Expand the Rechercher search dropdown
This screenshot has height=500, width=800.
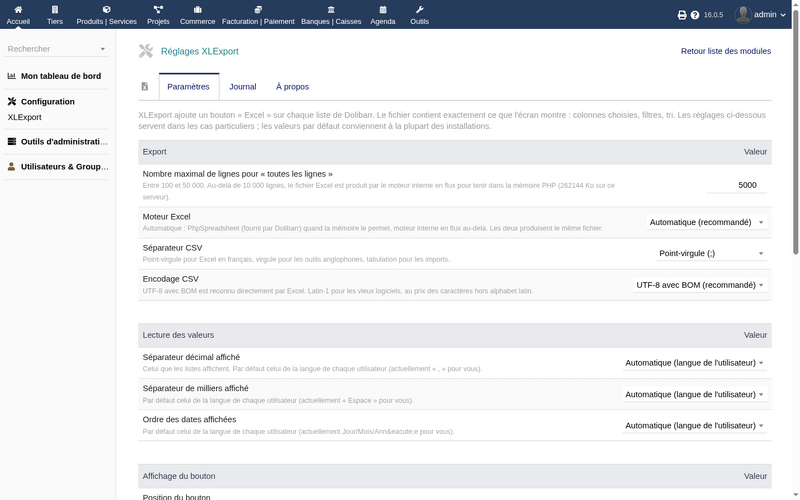[x=103, y=49]
